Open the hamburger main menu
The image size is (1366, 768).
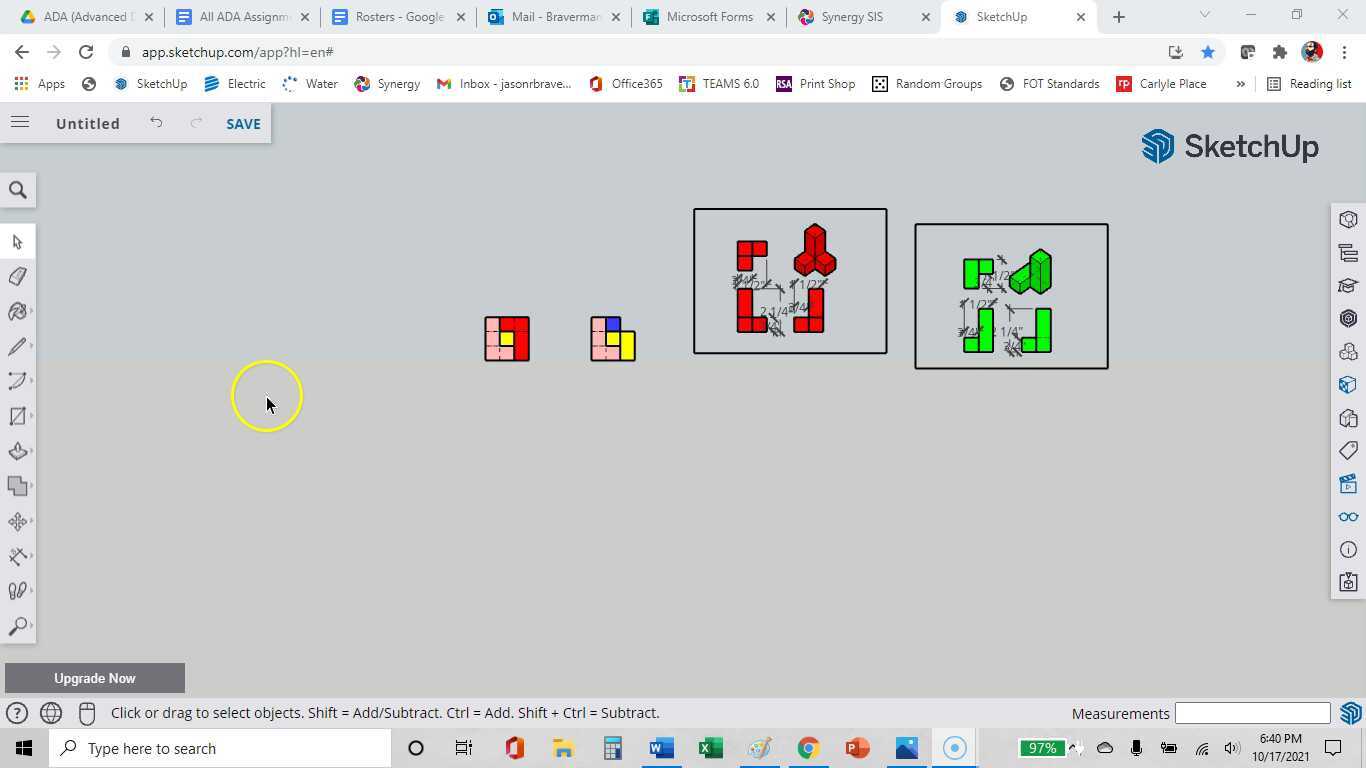coord(19,123)
